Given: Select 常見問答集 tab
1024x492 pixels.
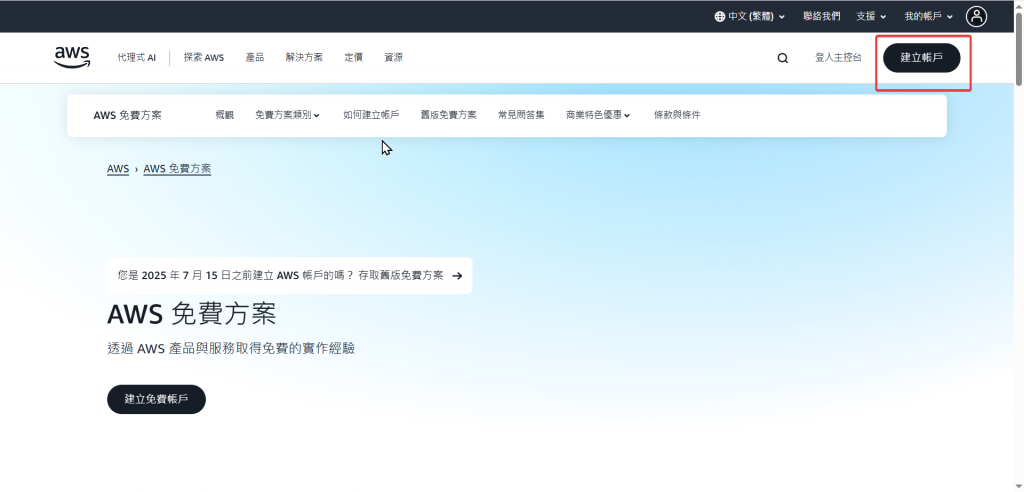Looking at the screenshot, I should point(521,115).
